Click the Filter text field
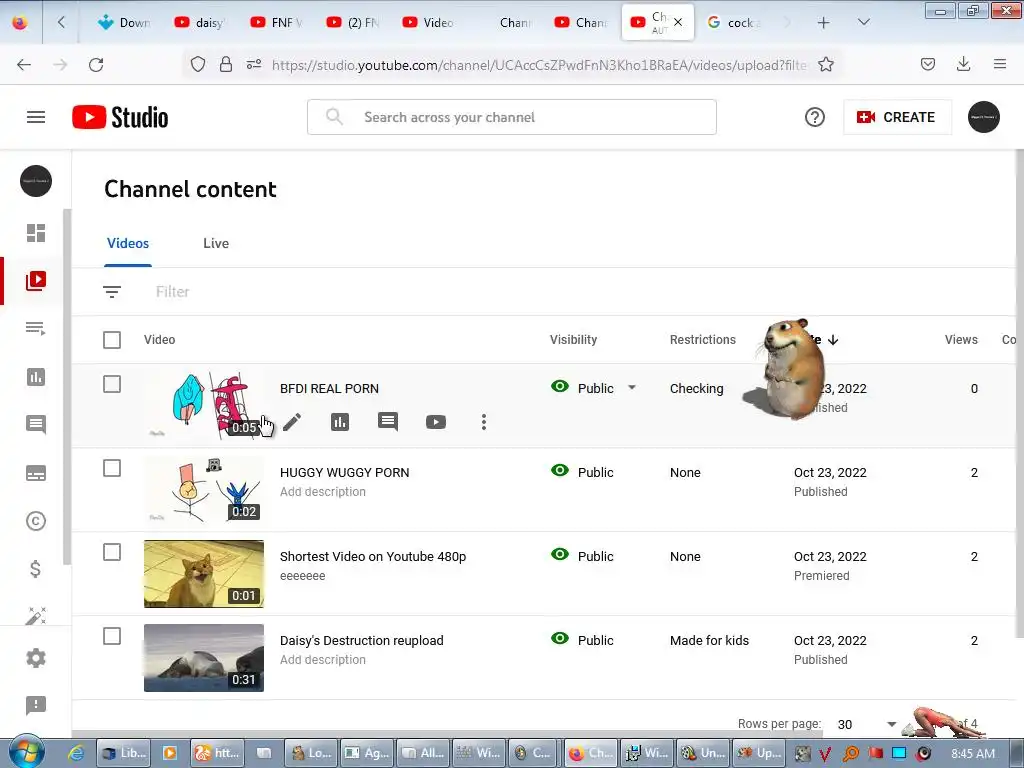This screenshot has width=1024, height=768. (x=172, y=292)
